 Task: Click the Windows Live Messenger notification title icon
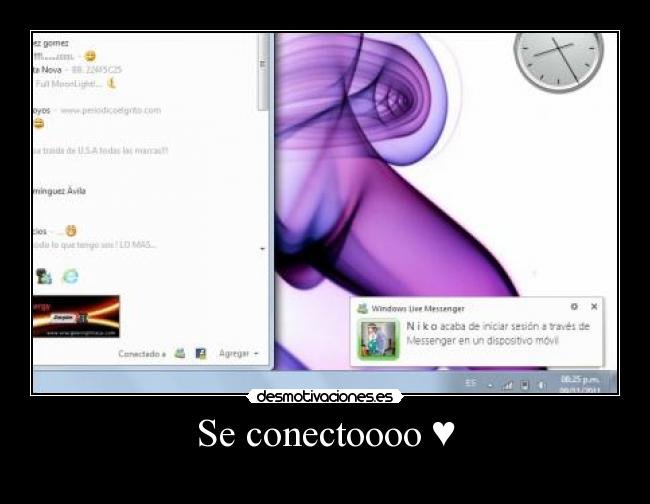pos(363,308)
